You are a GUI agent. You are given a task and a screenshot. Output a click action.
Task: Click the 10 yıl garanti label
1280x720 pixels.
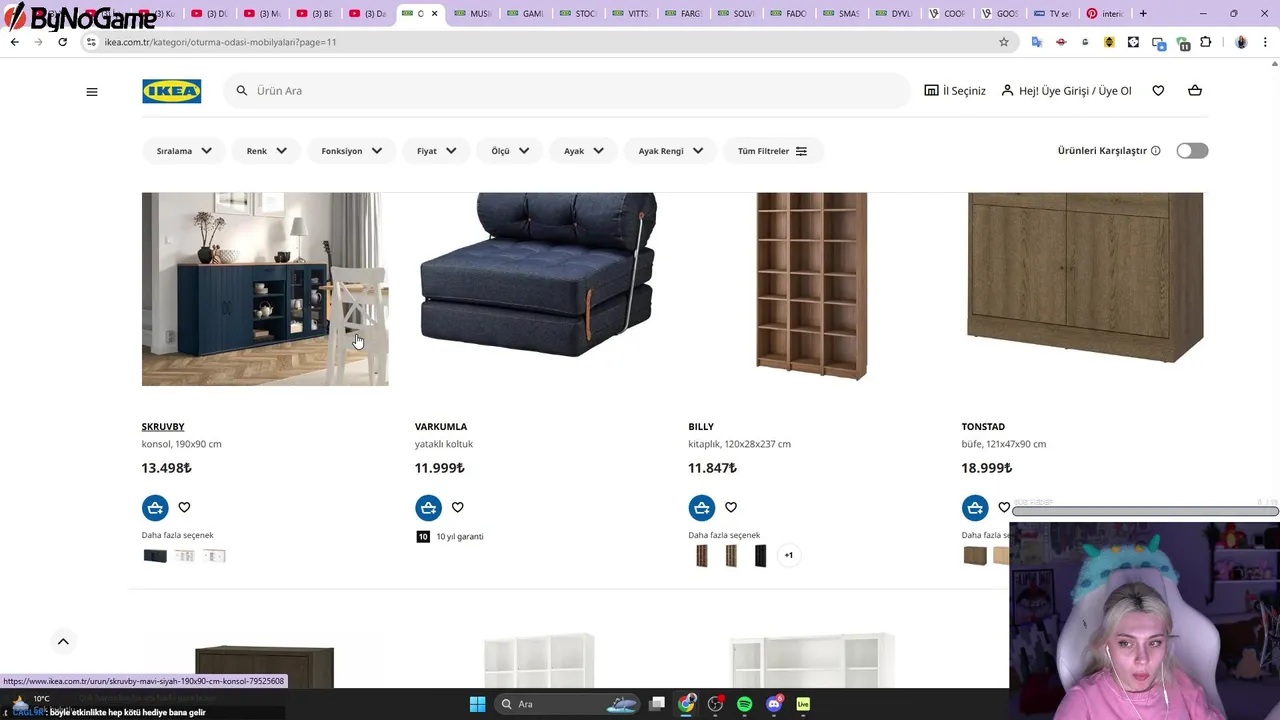click(459, 537)
